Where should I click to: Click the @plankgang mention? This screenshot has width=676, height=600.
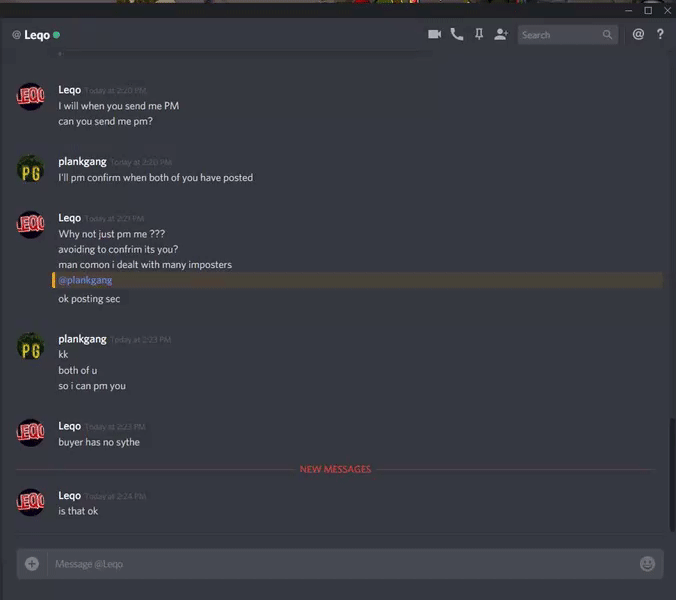(85, 280)
